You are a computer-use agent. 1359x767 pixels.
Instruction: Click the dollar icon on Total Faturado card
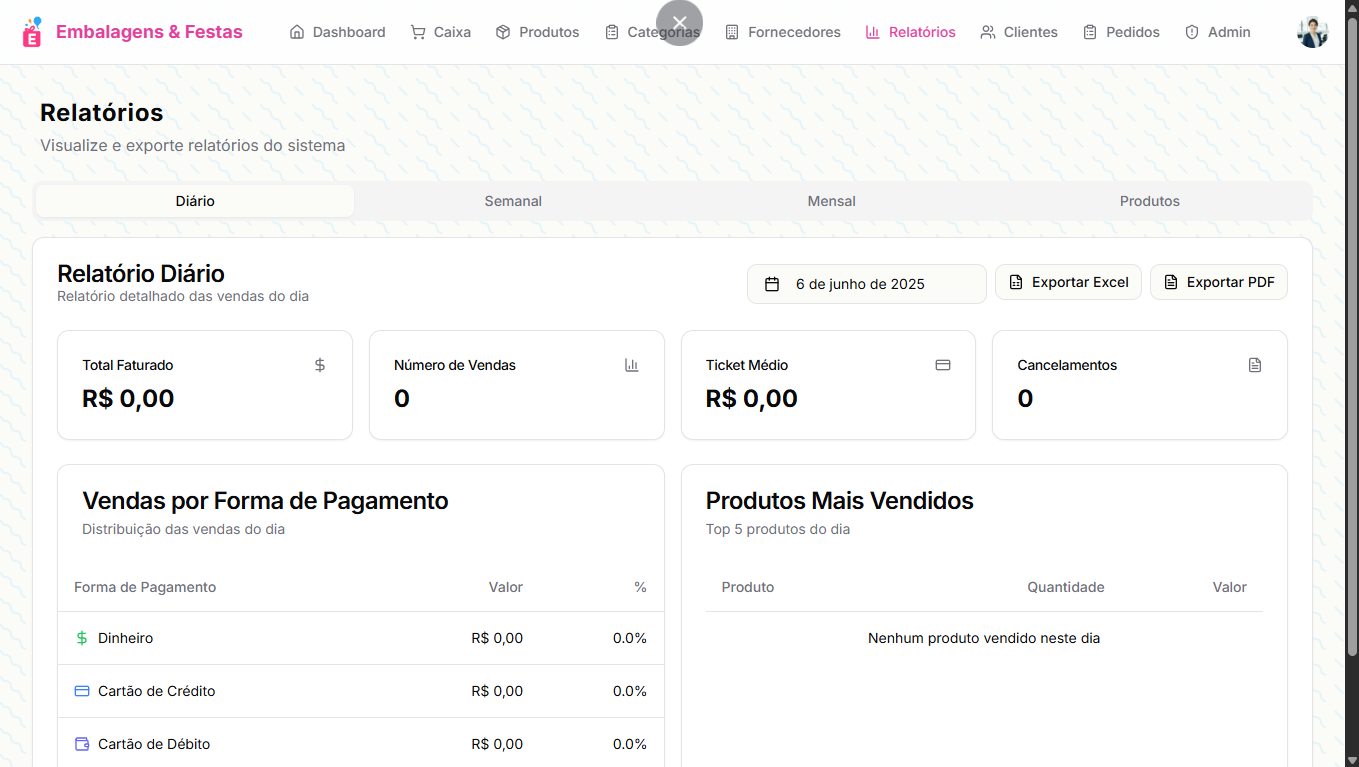point(320,365)
